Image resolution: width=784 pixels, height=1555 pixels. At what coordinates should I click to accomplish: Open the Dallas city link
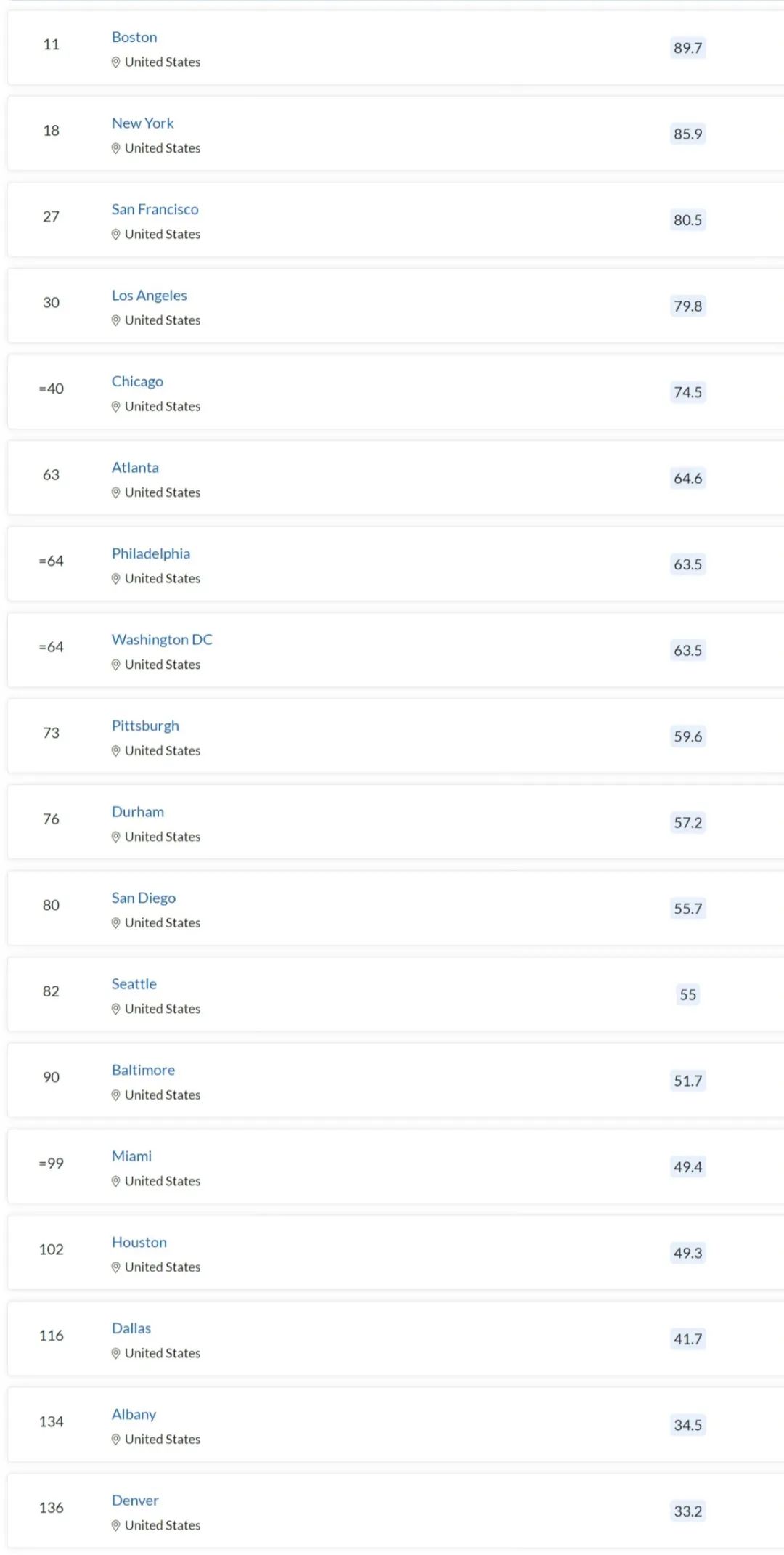(131, 1328)
